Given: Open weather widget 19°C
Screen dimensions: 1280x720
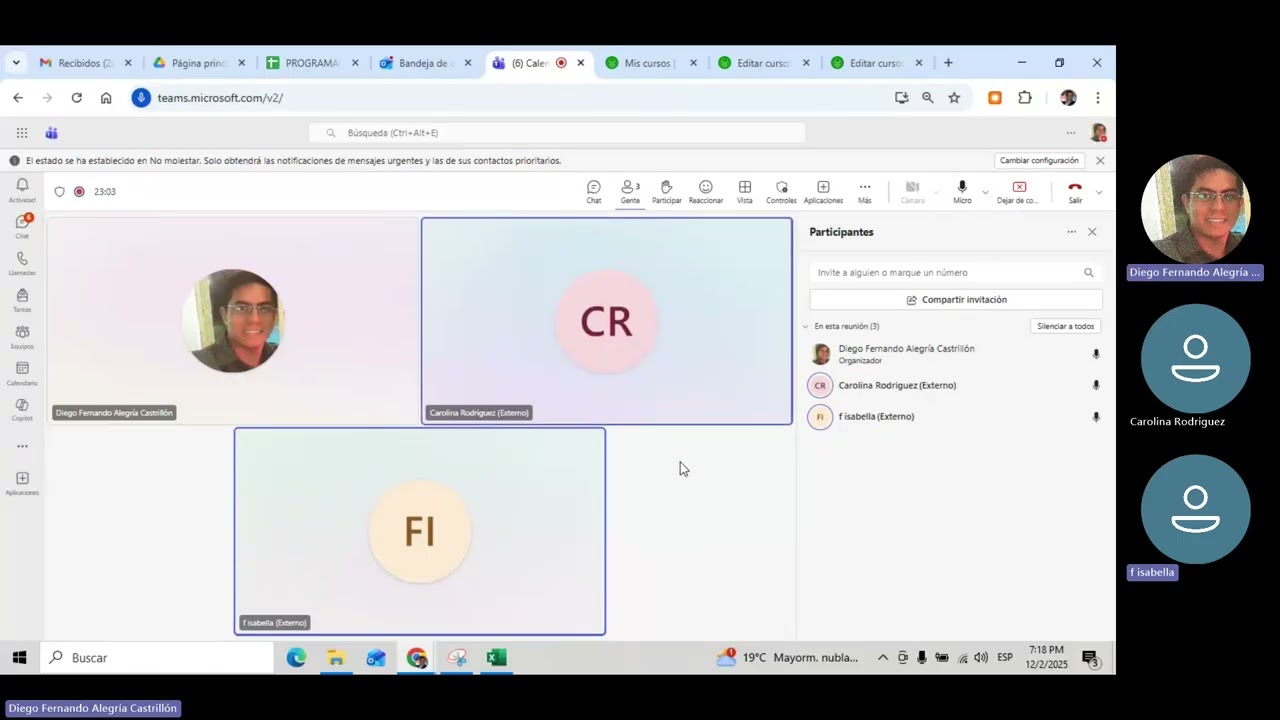Looking at the screenshot, I should pyautogui.click(x=788, y=657).
